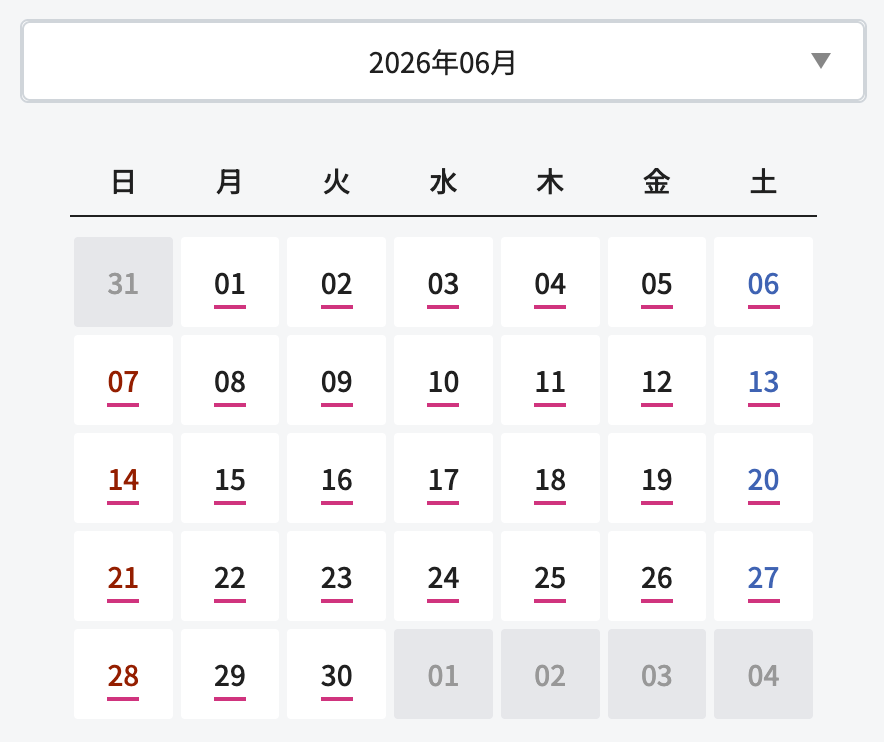The image size is (884, 742).
Task: Select Saturday June 06
Action: [763, 282]
